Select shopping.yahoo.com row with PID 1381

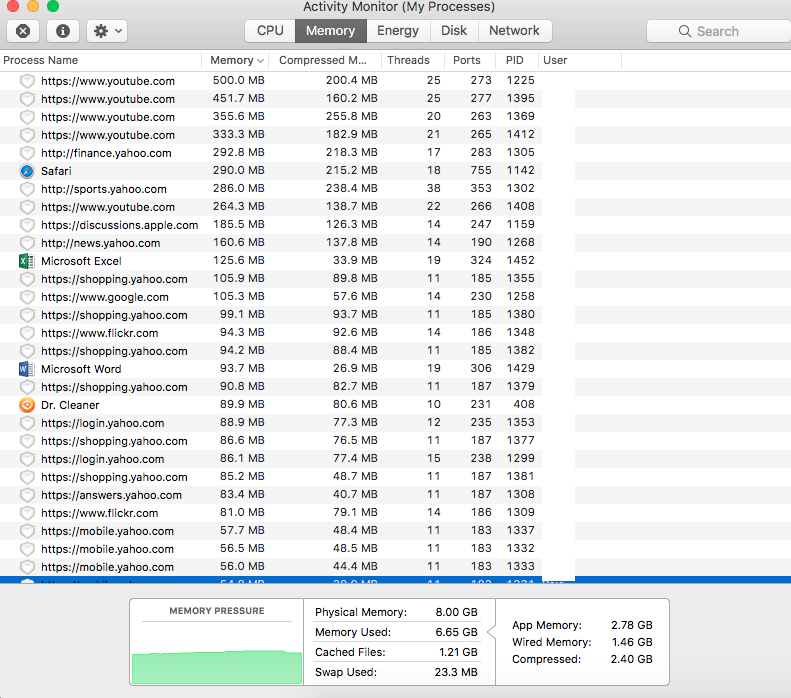[x=396, y=477]
